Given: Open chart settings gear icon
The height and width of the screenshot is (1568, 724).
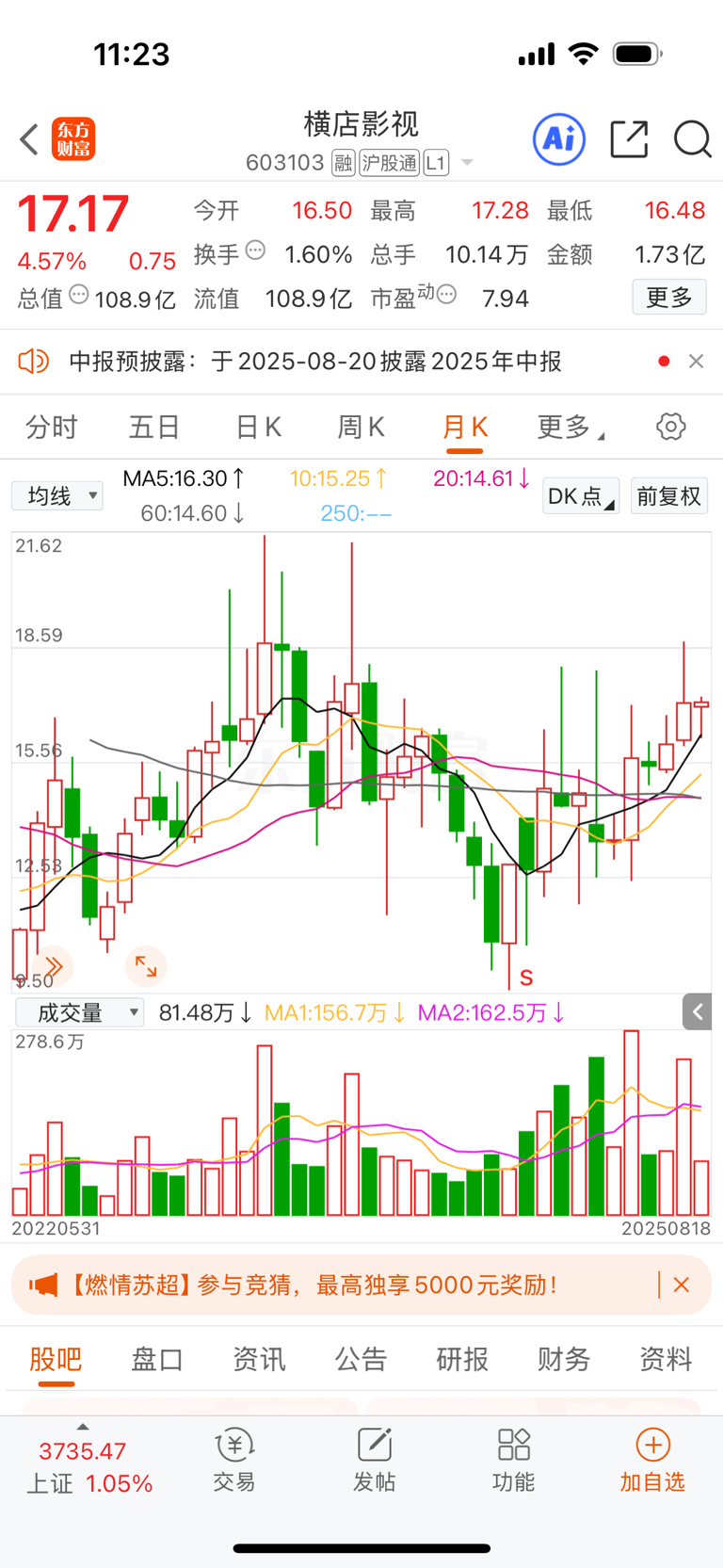Looking at the screenshot, I should pos(670,427).
